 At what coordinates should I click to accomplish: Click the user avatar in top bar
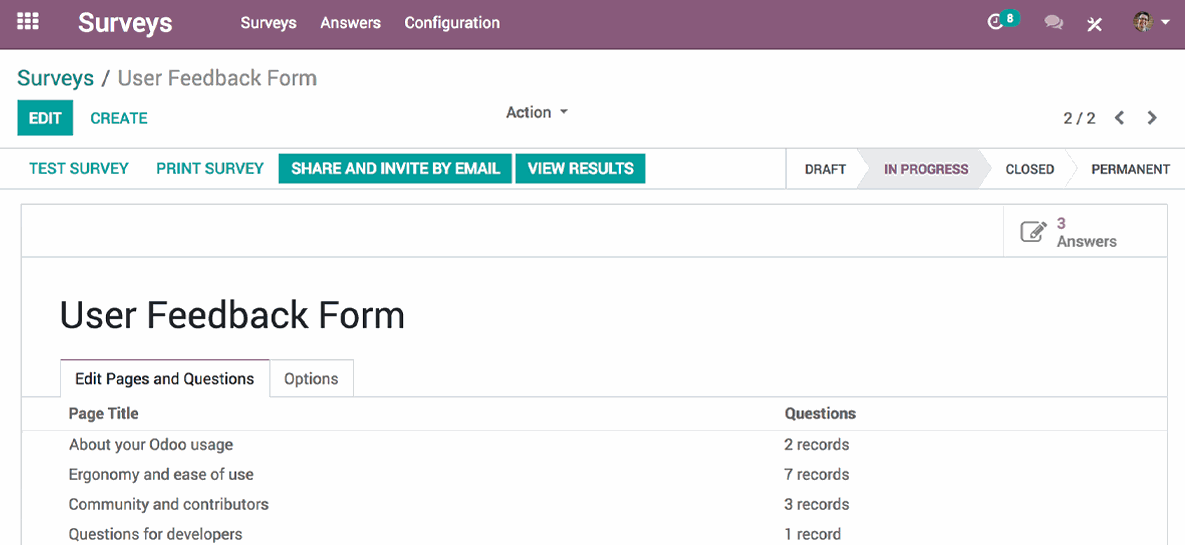pyautogui.click(x=1144, y=22)
